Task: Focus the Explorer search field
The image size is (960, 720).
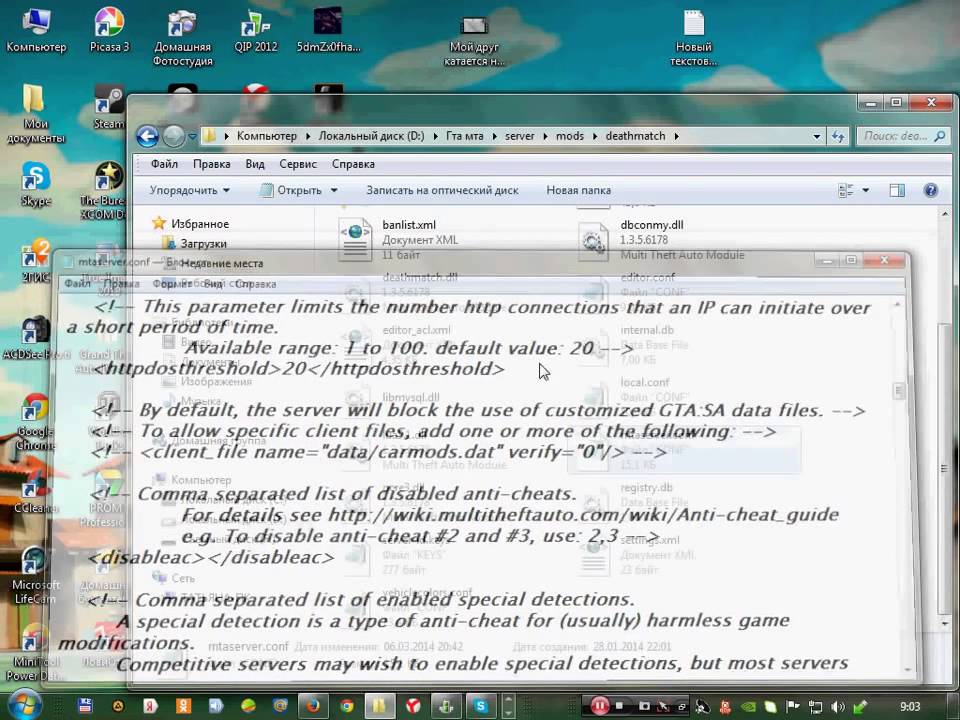Action: (x=902, y=136)
